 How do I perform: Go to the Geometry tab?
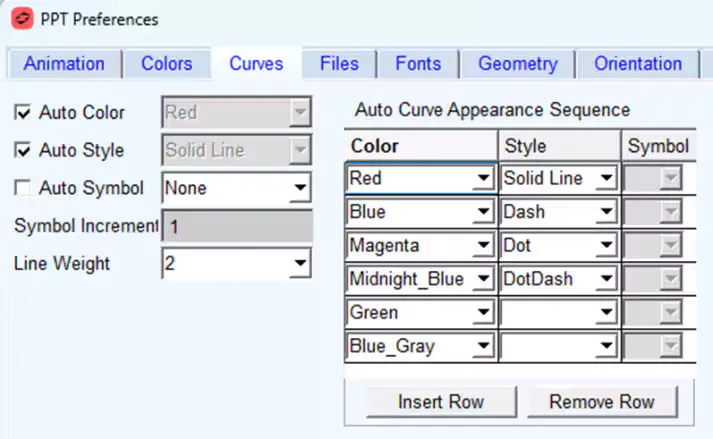click(x=517, y=64)
